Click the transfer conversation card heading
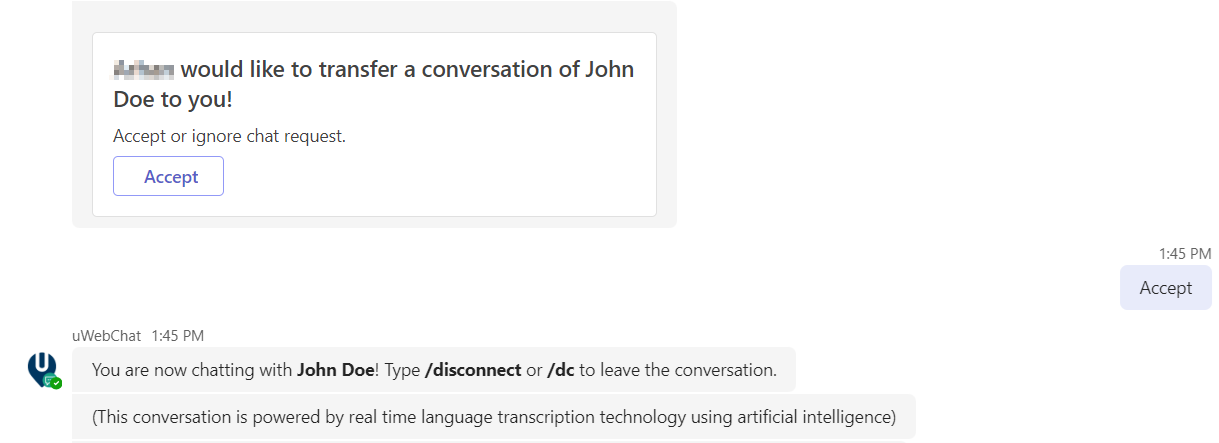 click(373, 85)
